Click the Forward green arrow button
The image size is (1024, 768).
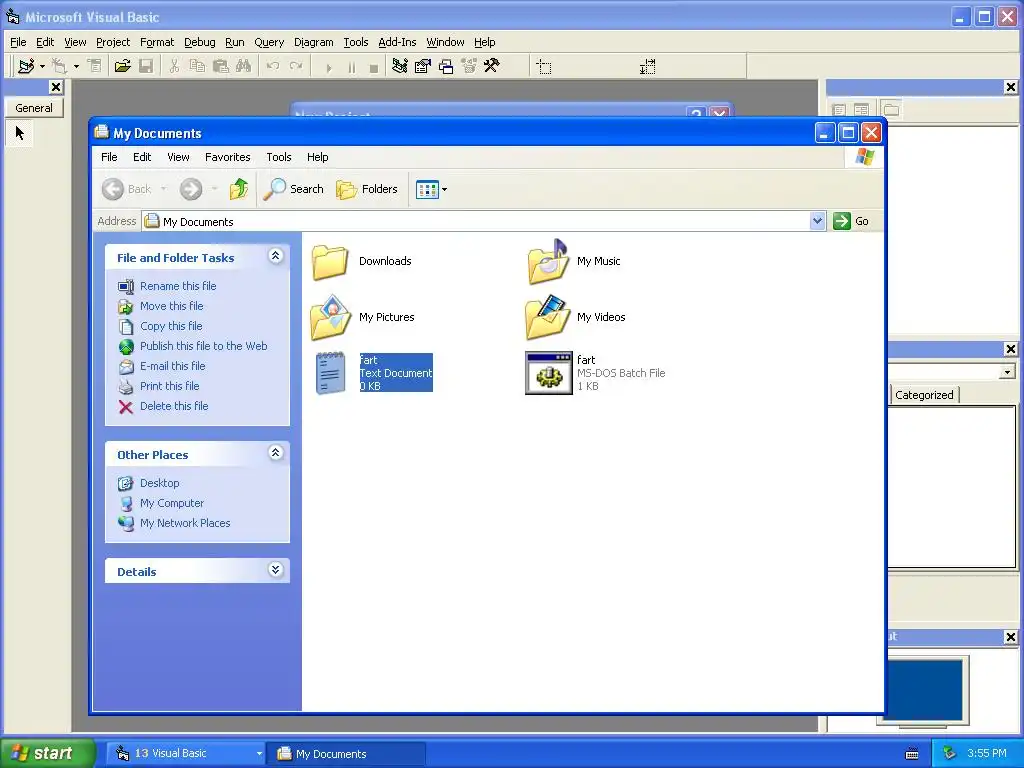click(x=191, y=189)
